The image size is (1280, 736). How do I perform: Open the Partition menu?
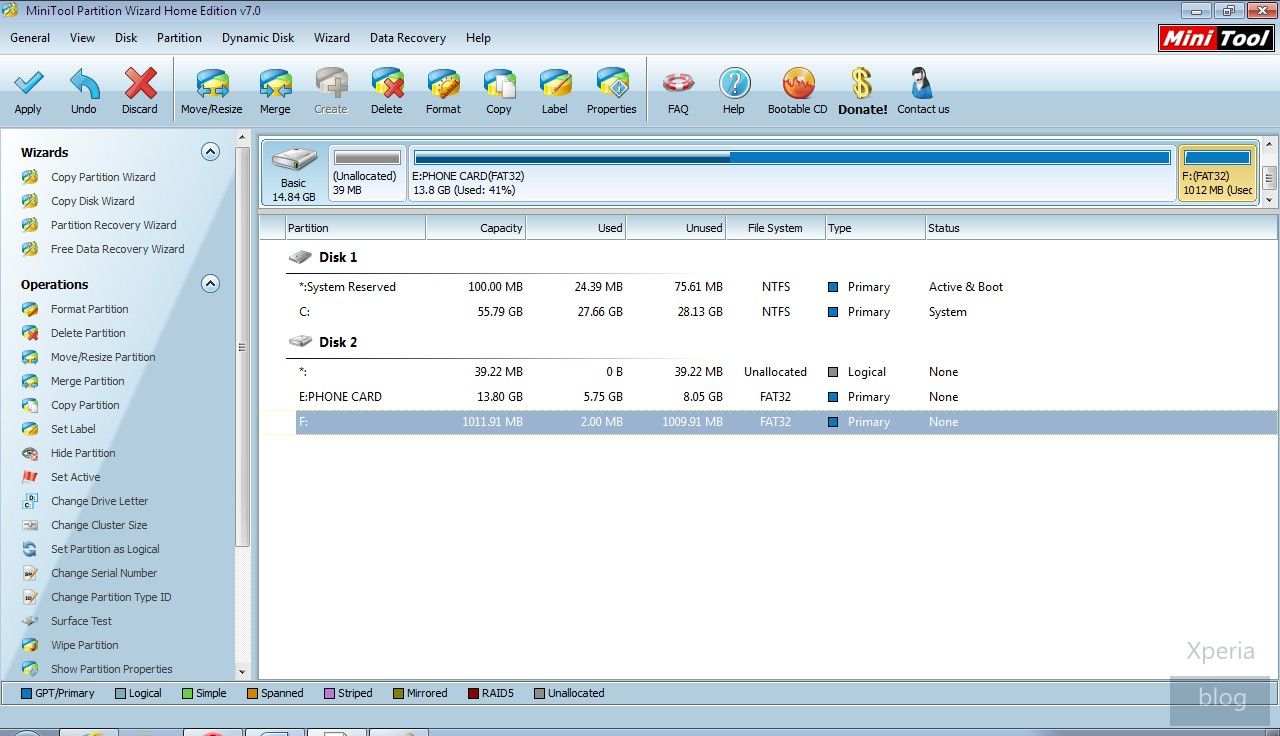[179, 38]
